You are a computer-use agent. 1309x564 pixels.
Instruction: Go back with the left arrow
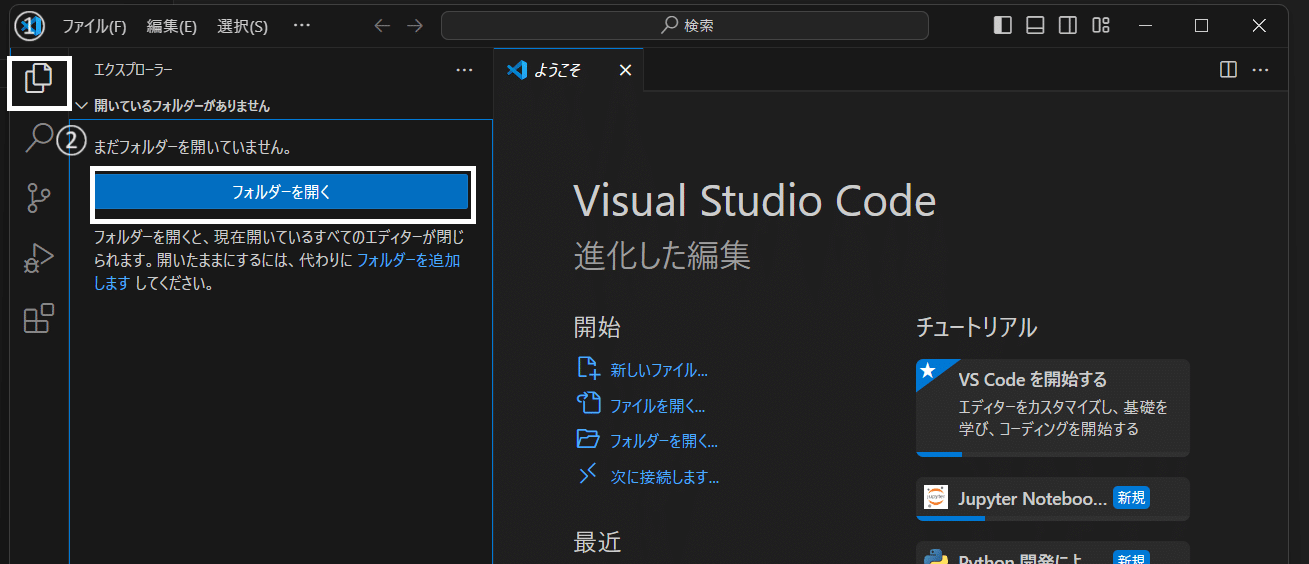382,25
